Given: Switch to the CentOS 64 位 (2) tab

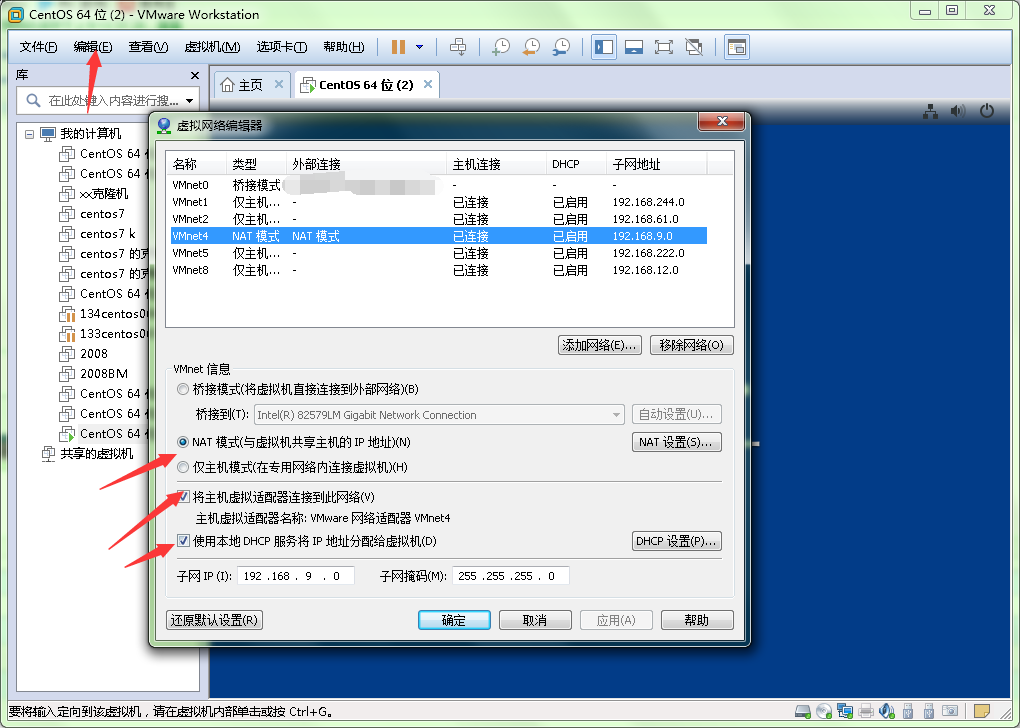Looking at the screenshot, I should point(366,85).
